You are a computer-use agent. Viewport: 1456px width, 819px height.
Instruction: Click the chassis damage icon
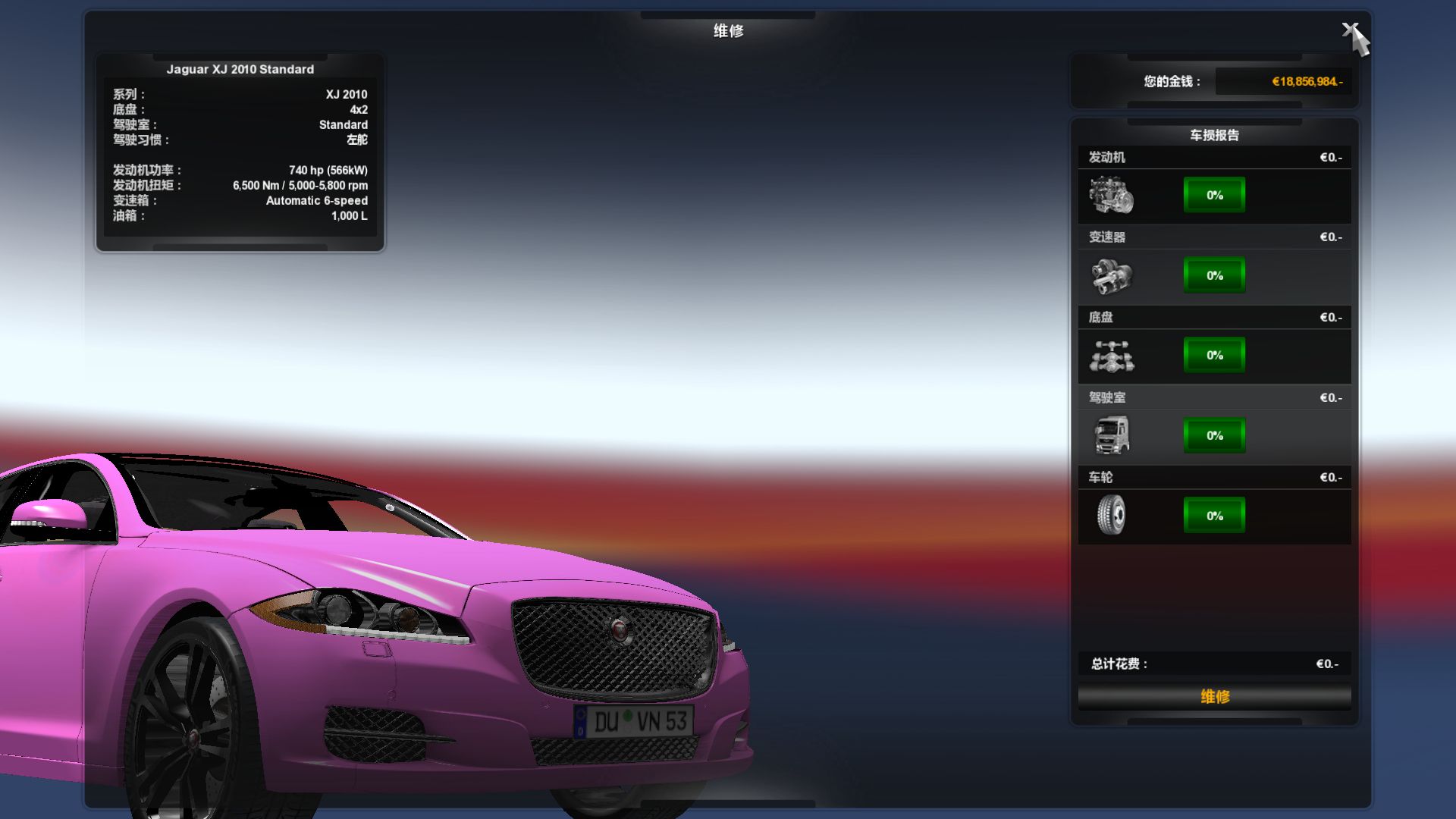1112,356
